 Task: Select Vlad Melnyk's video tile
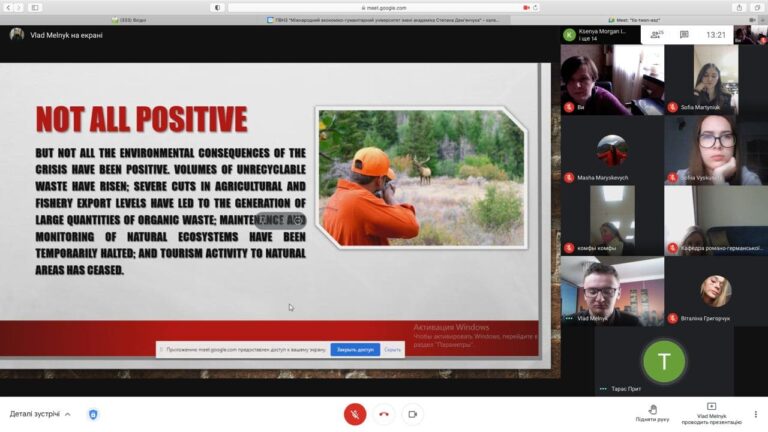coord(612,291)
